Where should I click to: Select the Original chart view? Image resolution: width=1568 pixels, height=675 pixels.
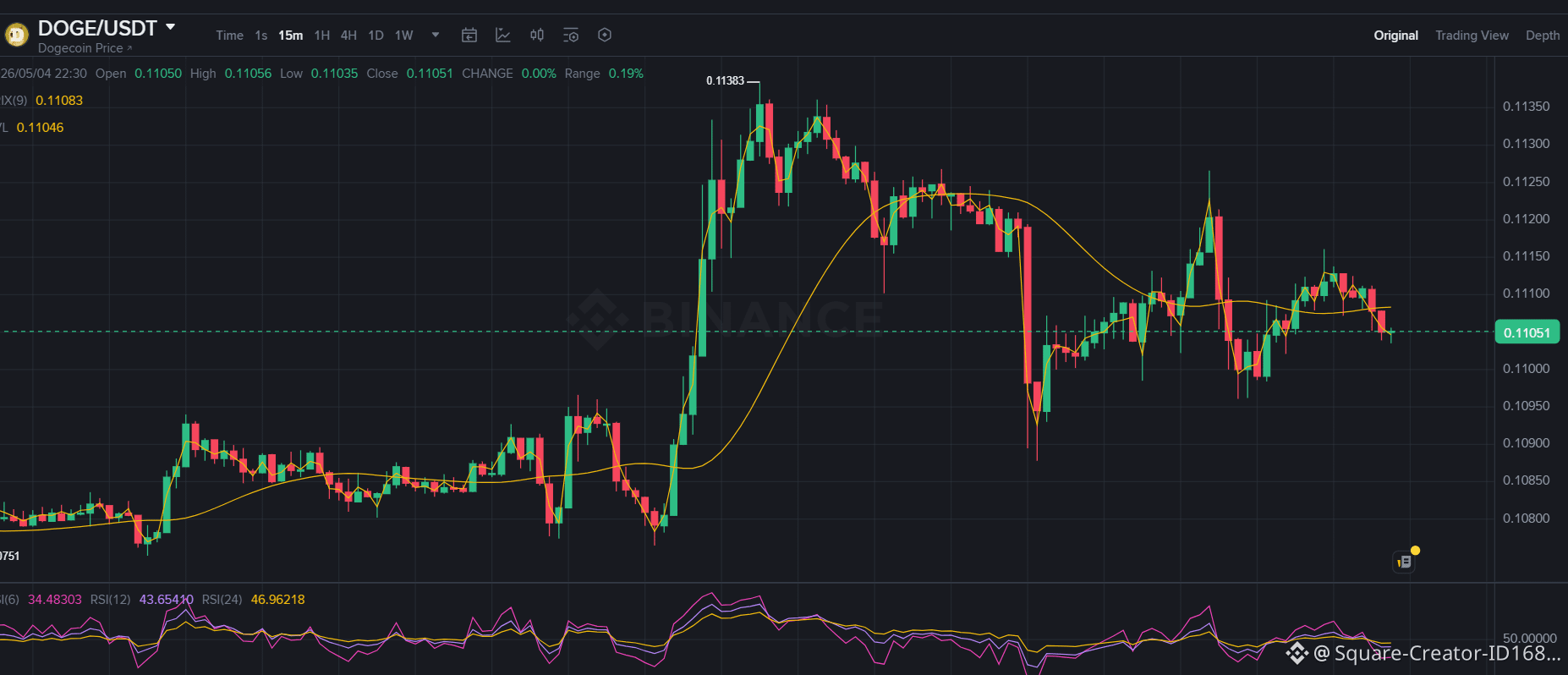pos(1395,36)
